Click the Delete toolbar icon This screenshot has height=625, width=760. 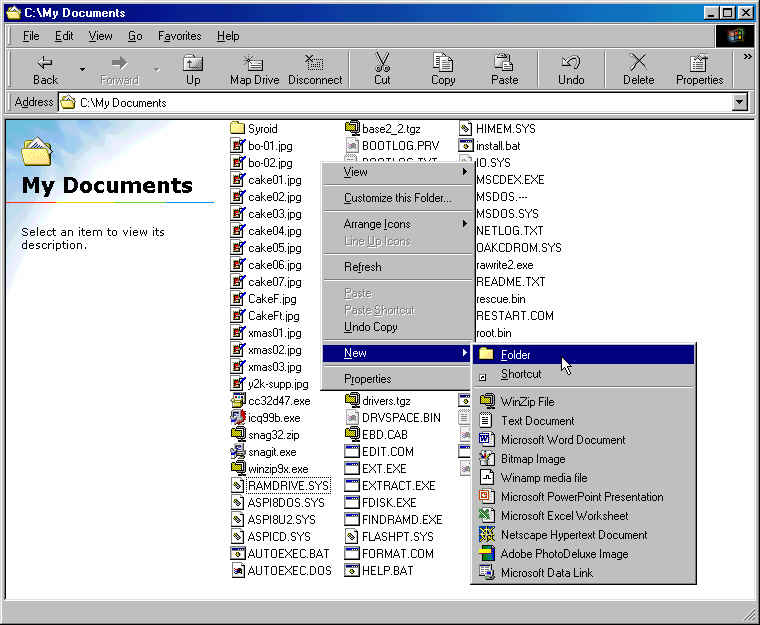click(x=638, y=69)
